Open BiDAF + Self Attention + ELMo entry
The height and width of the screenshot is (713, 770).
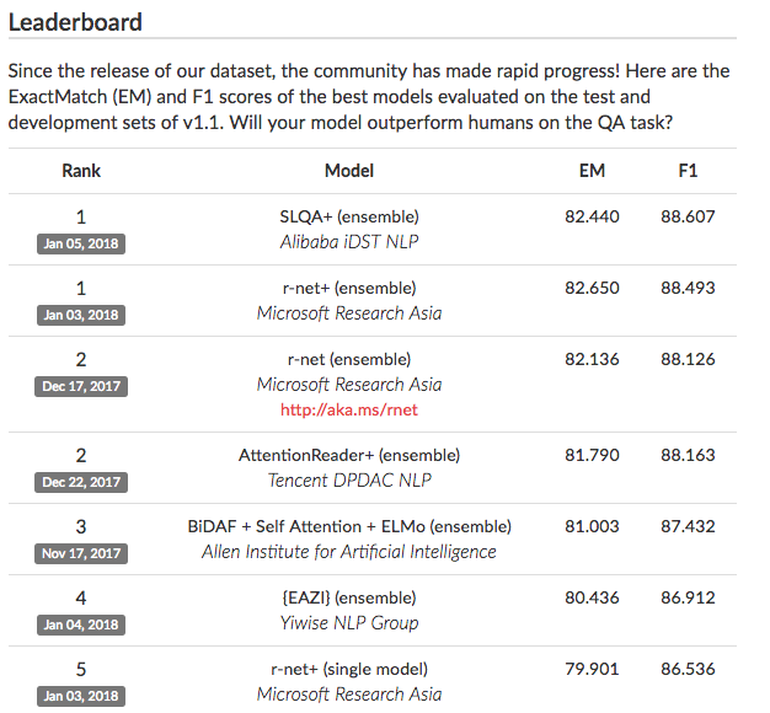pyautogui.click(x=349, y=526)
